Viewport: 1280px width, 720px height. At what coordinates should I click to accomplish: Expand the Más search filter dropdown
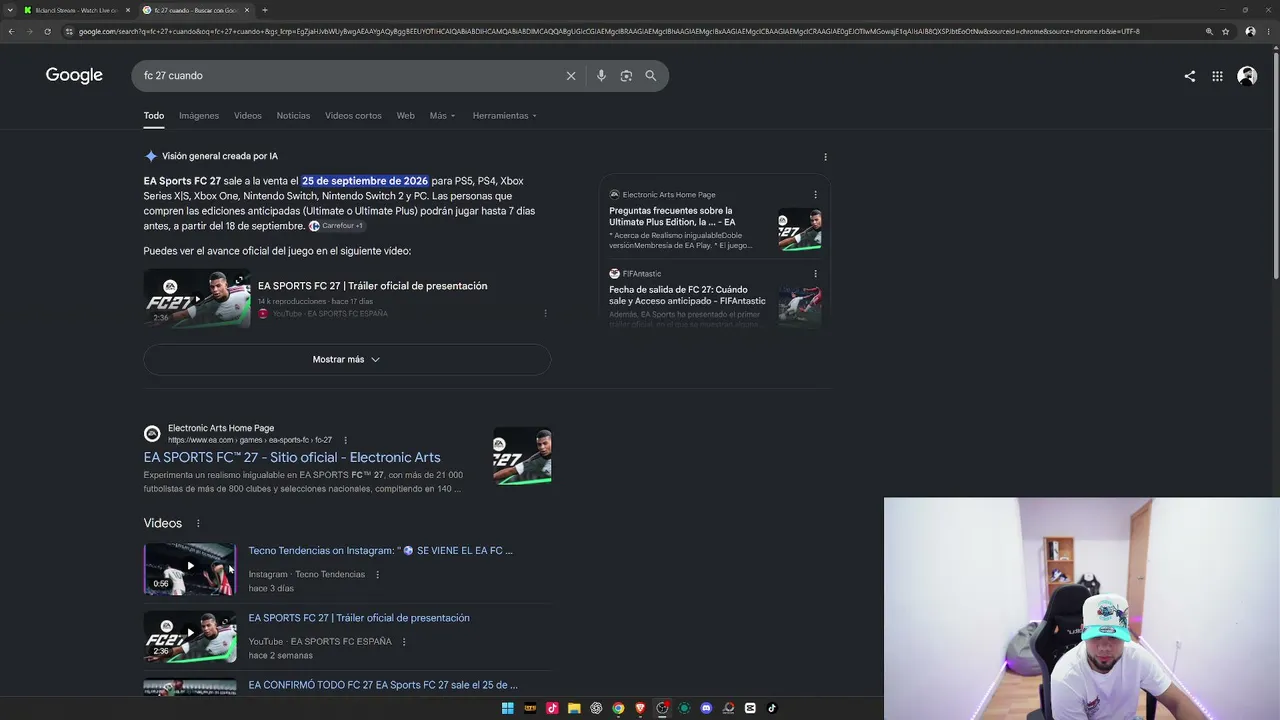(x=442, y=116)
